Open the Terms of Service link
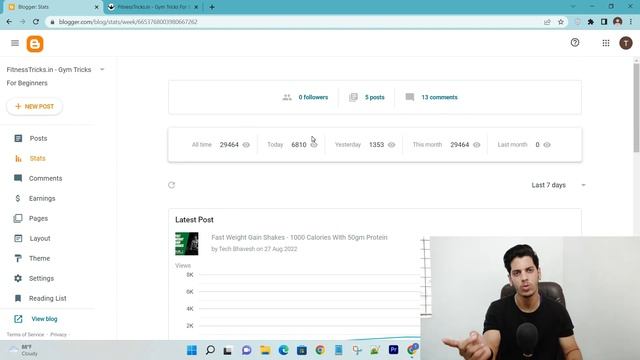640x360 pixels. (x=25, y=334)
